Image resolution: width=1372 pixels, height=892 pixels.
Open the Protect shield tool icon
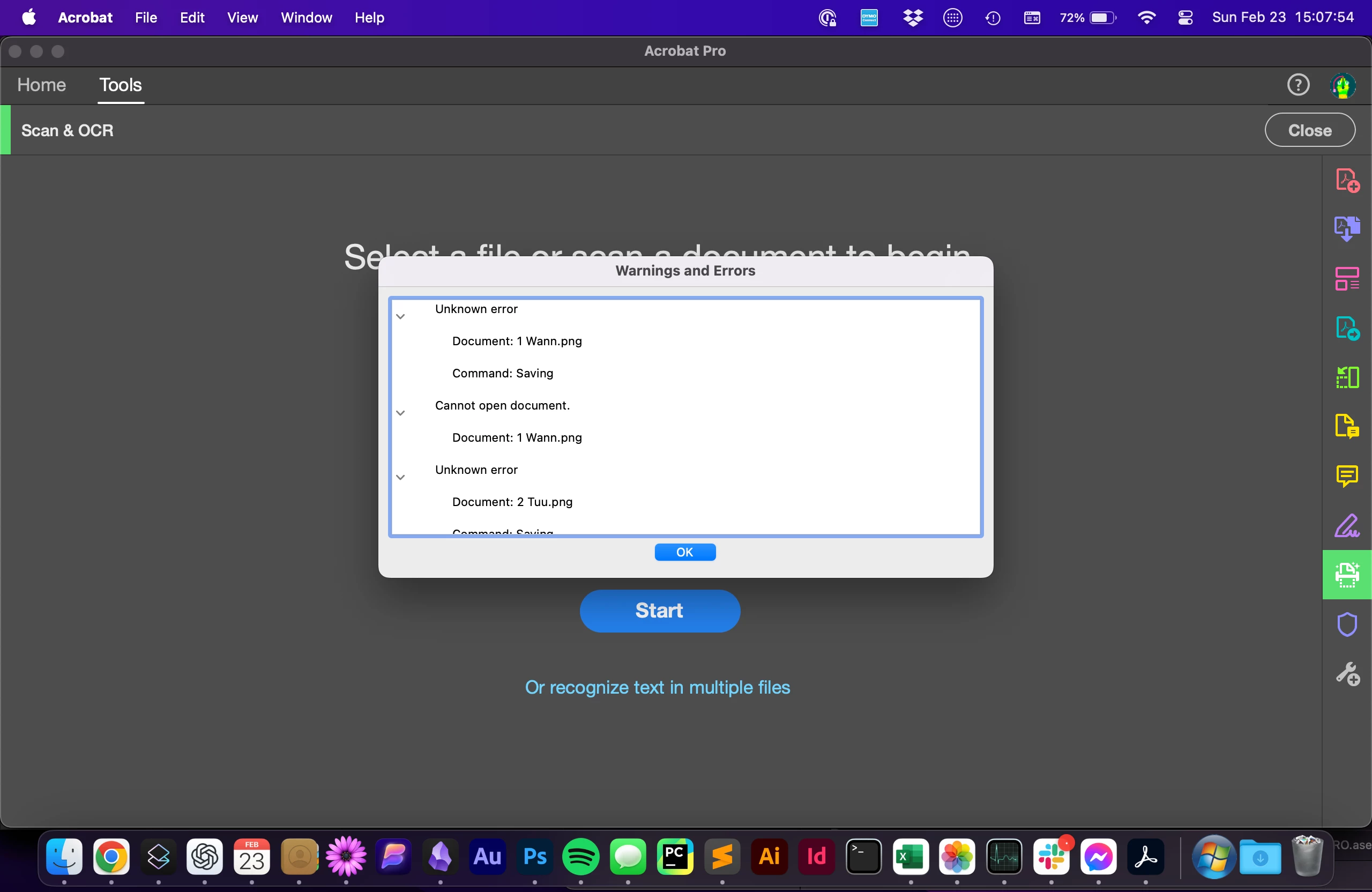(x=1347, y=624)
